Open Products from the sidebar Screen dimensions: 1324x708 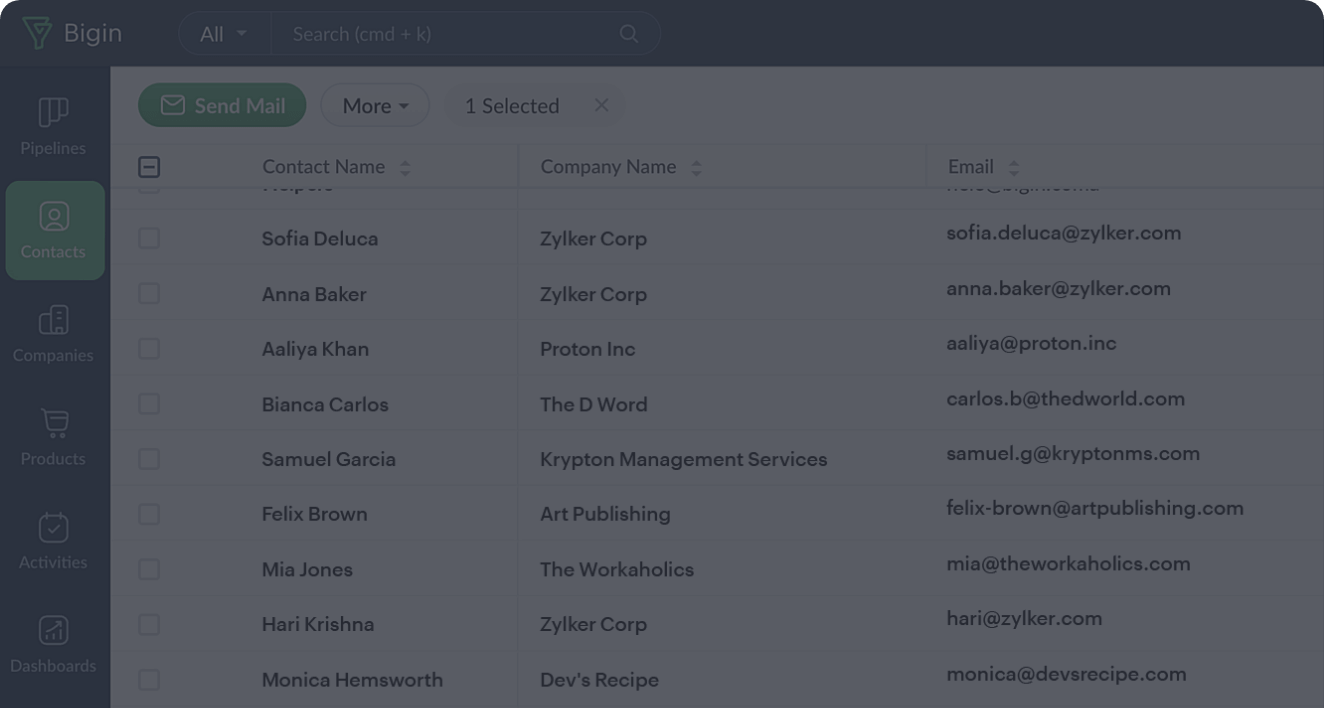tap(53, 437)
